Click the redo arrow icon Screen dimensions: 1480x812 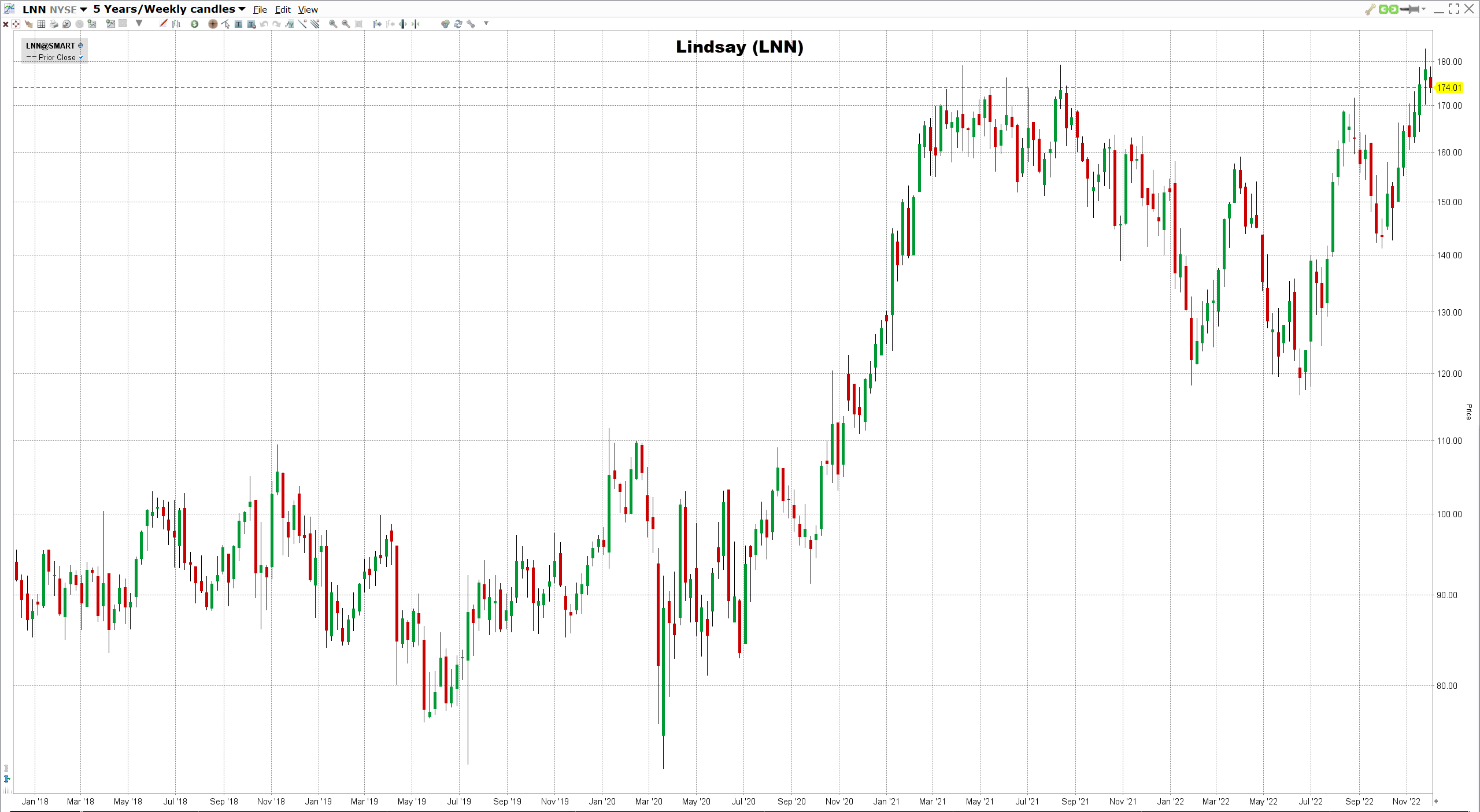276,24
